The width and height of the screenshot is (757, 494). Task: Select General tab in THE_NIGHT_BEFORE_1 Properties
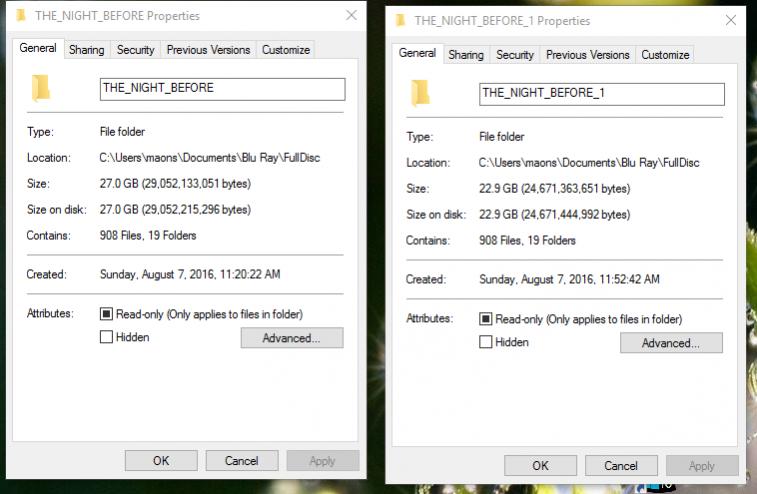417,53
